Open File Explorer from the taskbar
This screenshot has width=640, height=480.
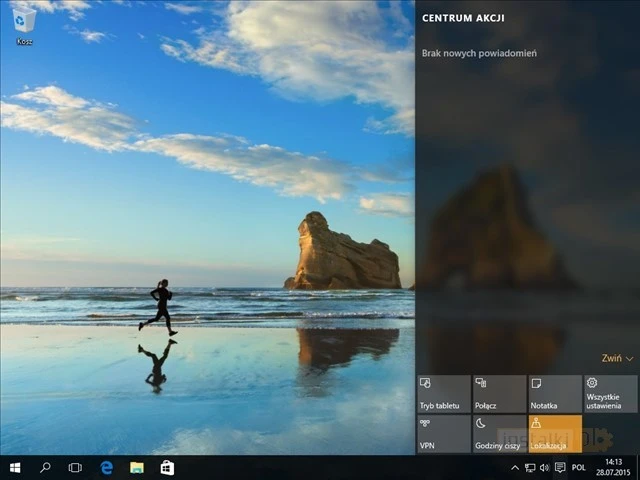click(136, 467)
